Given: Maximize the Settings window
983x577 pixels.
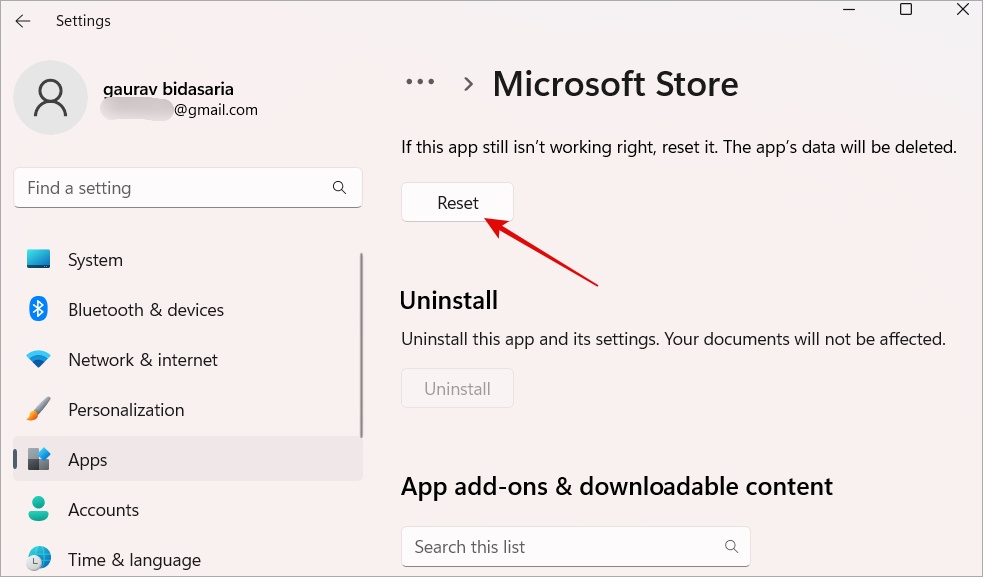Looking at the screenshot, I should [x=906, y=10].
